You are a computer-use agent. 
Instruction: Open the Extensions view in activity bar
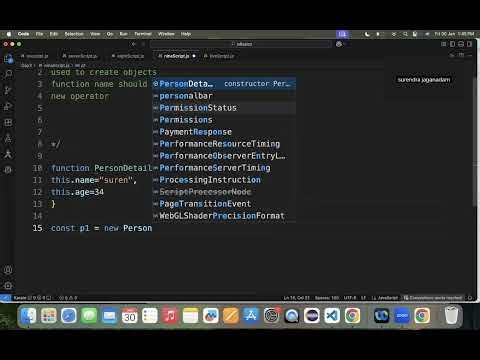click(8, 122)
